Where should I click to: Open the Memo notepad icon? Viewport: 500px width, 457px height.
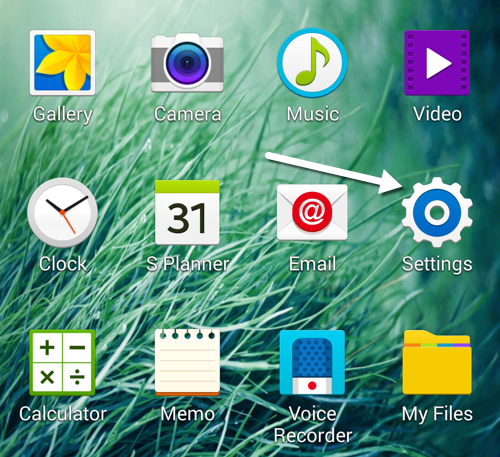pos(187,362)
